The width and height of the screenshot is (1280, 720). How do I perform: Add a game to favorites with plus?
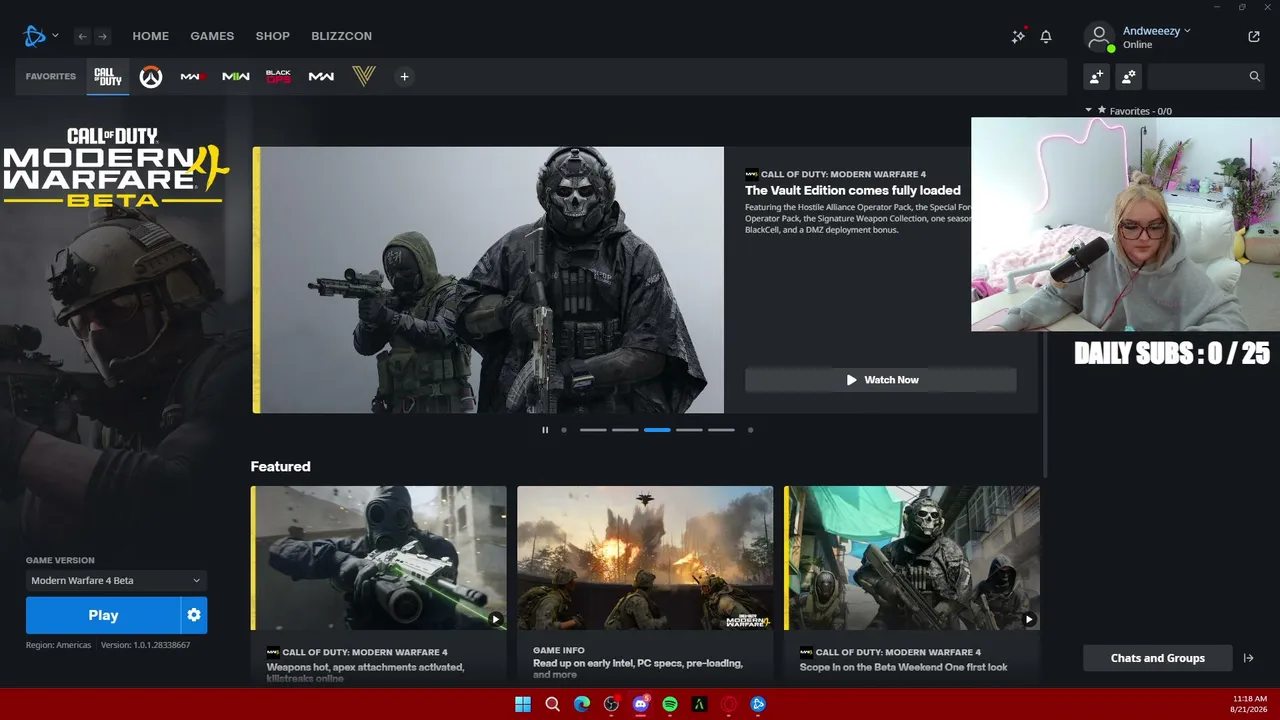404,76
